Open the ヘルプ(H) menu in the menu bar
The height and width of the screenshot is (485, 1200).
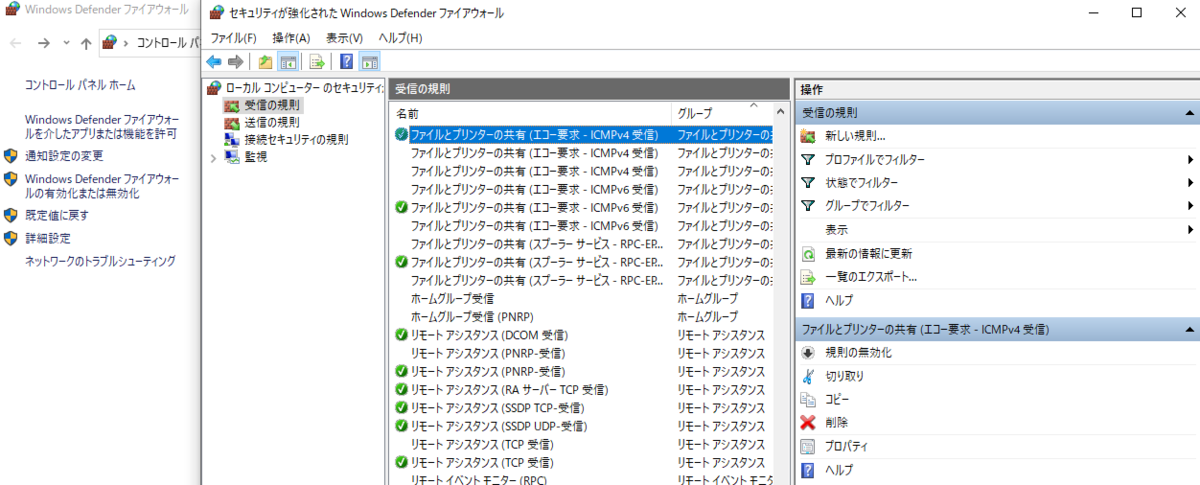point(400,38)
